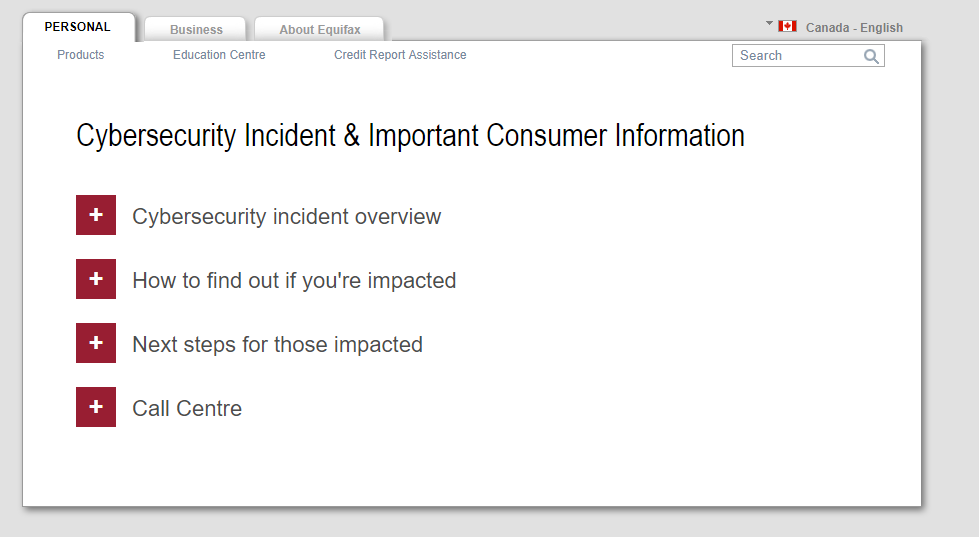Viewport: 979px width, 537px height.
Task: Click plus icon beside How to find out
Action: [96, 279]
